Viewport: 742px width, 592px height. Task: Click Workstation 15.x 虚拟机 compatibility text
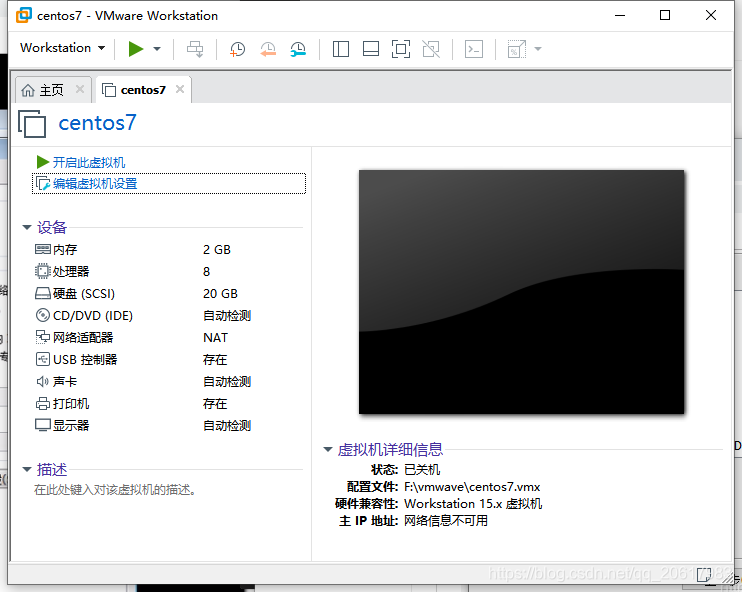pos(473,504)
